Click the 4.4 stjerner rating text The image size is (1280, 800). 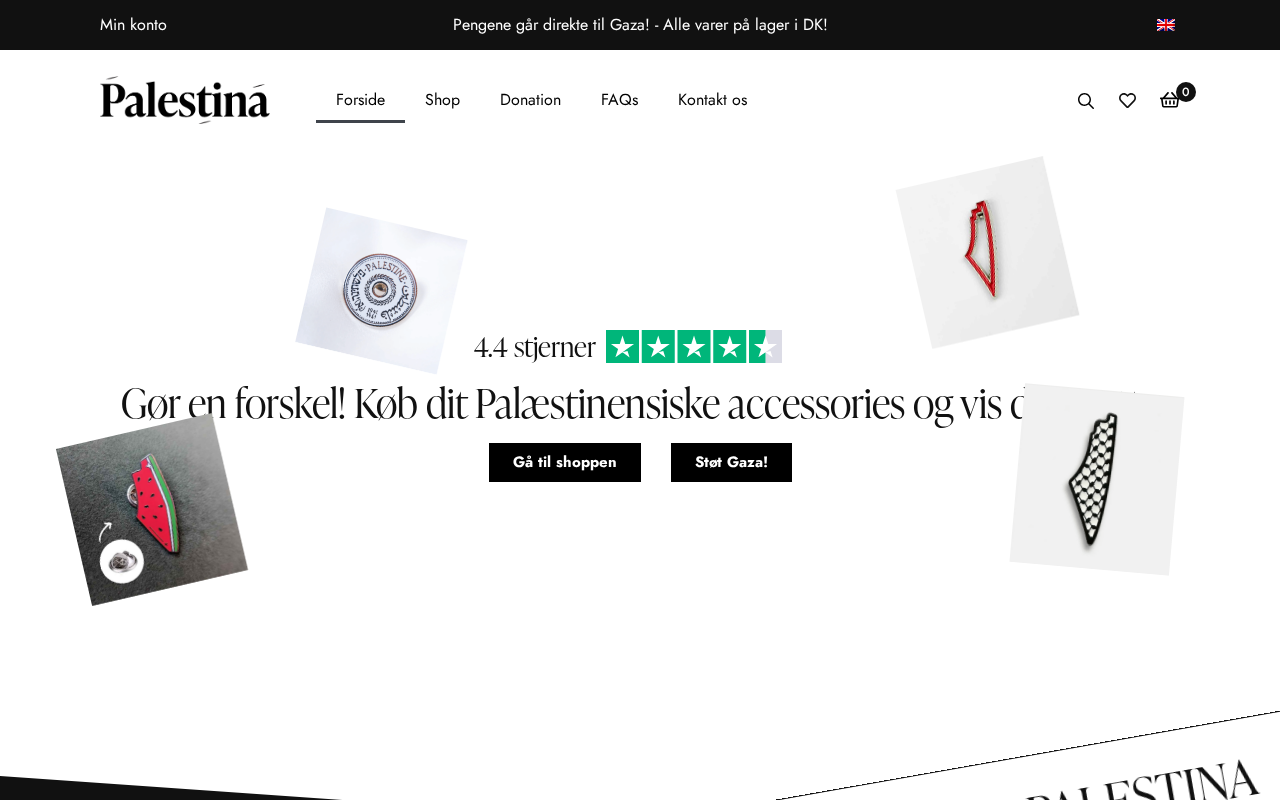(534, 347)
